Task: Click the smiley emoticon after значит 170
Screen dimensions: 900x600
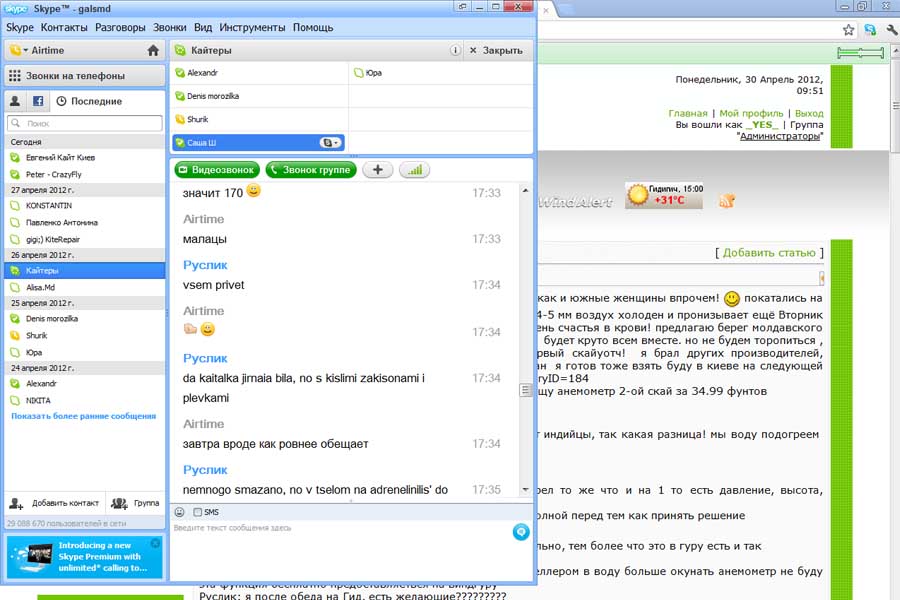Action: click(x=253, y=191)
